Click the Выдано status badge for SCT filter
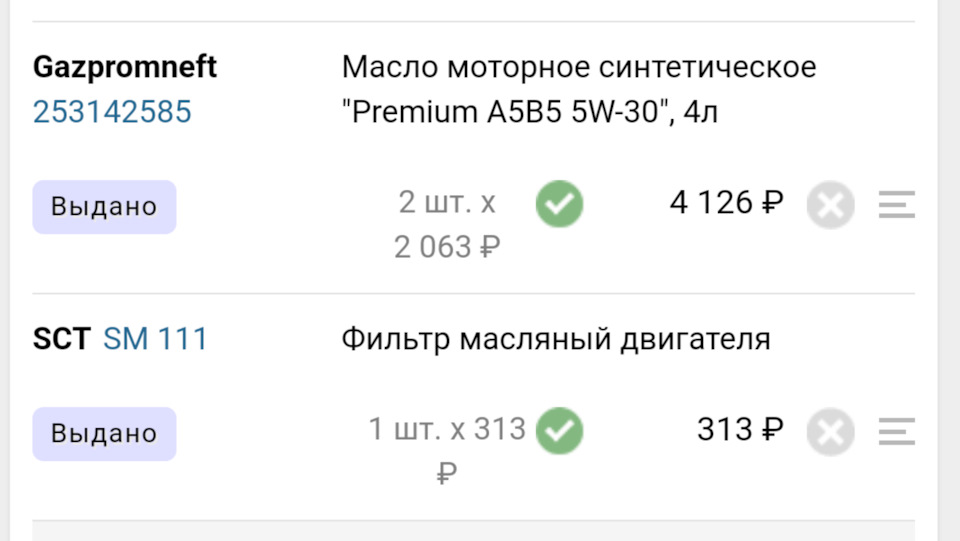This screenshot has height=541, width=960. coord(104,434)
